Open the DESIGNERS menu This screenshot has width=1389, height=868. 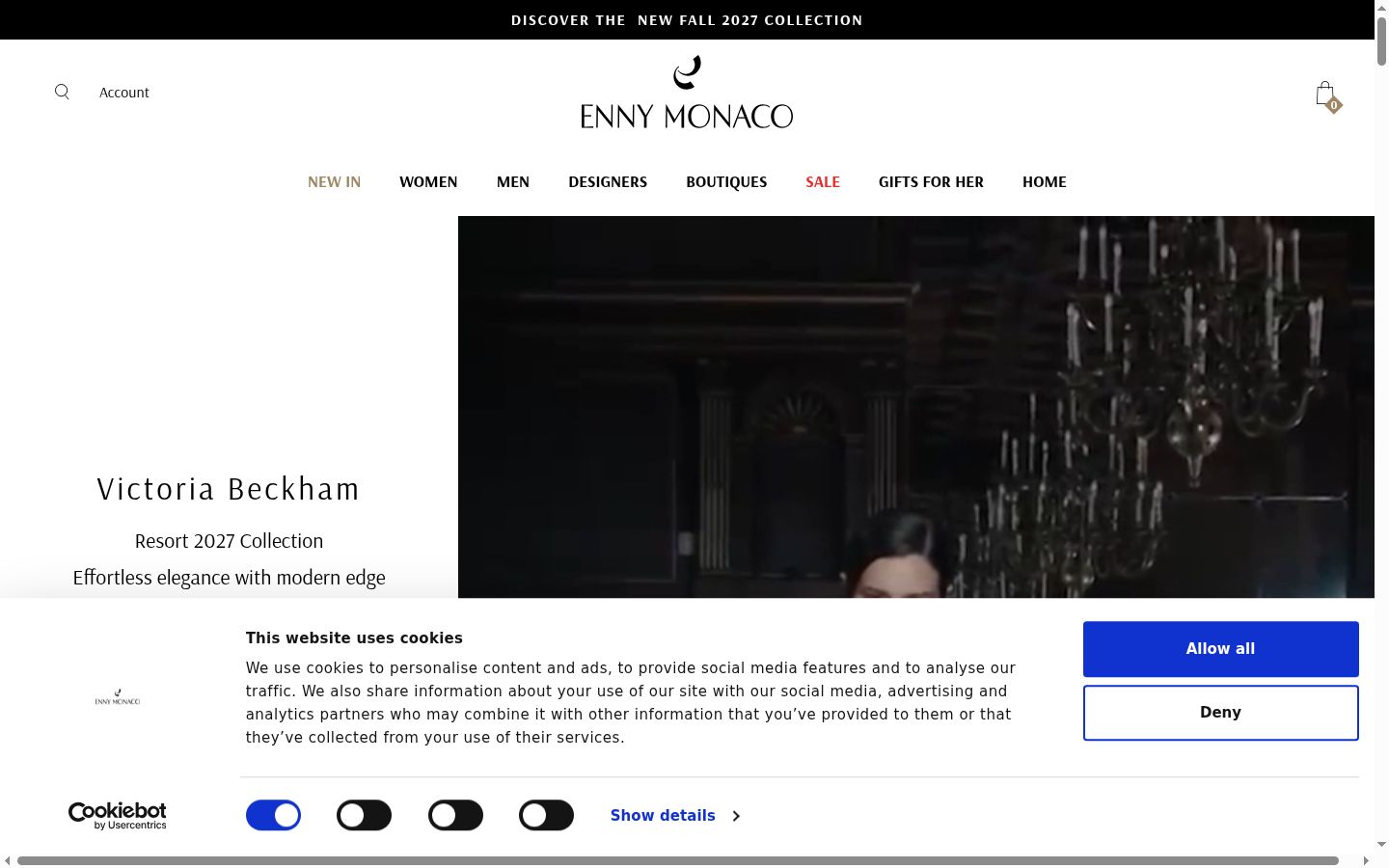click(x=608, y=181)
